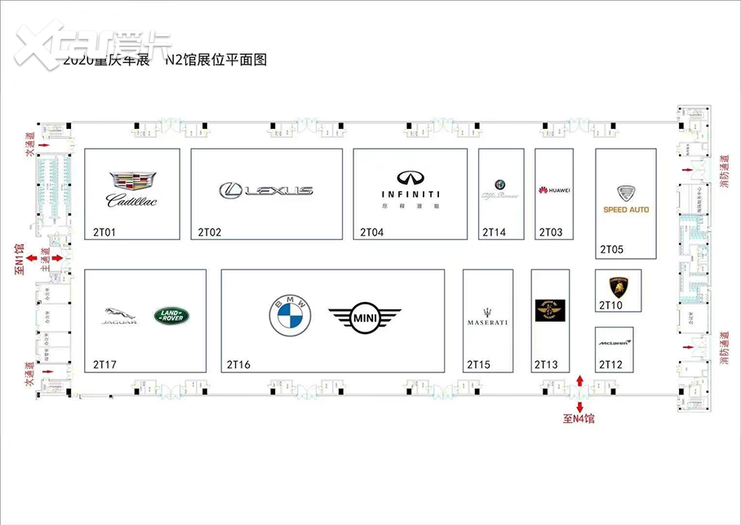Click the BMW roundel logo
741x525 pixels.
tap(290, 316)
